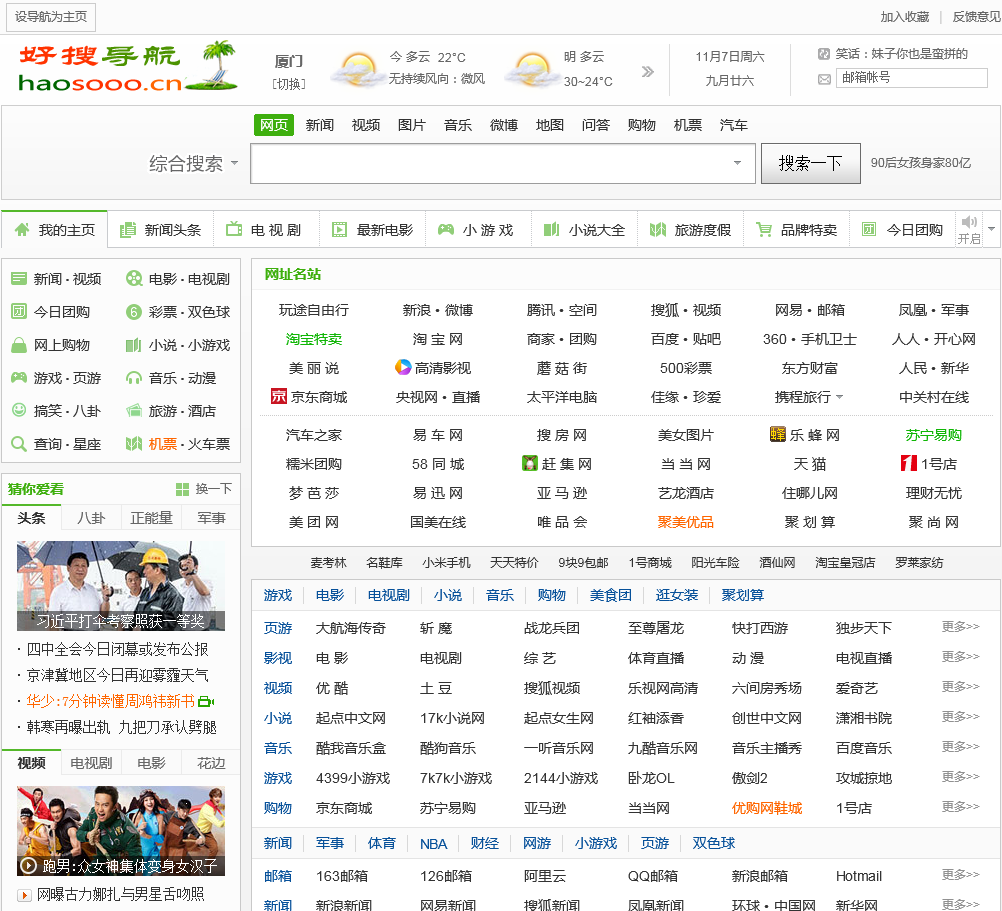The image size is (1002, 911).
Task: Switch to the 新闻头条 tab
Action: click(160, 230)
